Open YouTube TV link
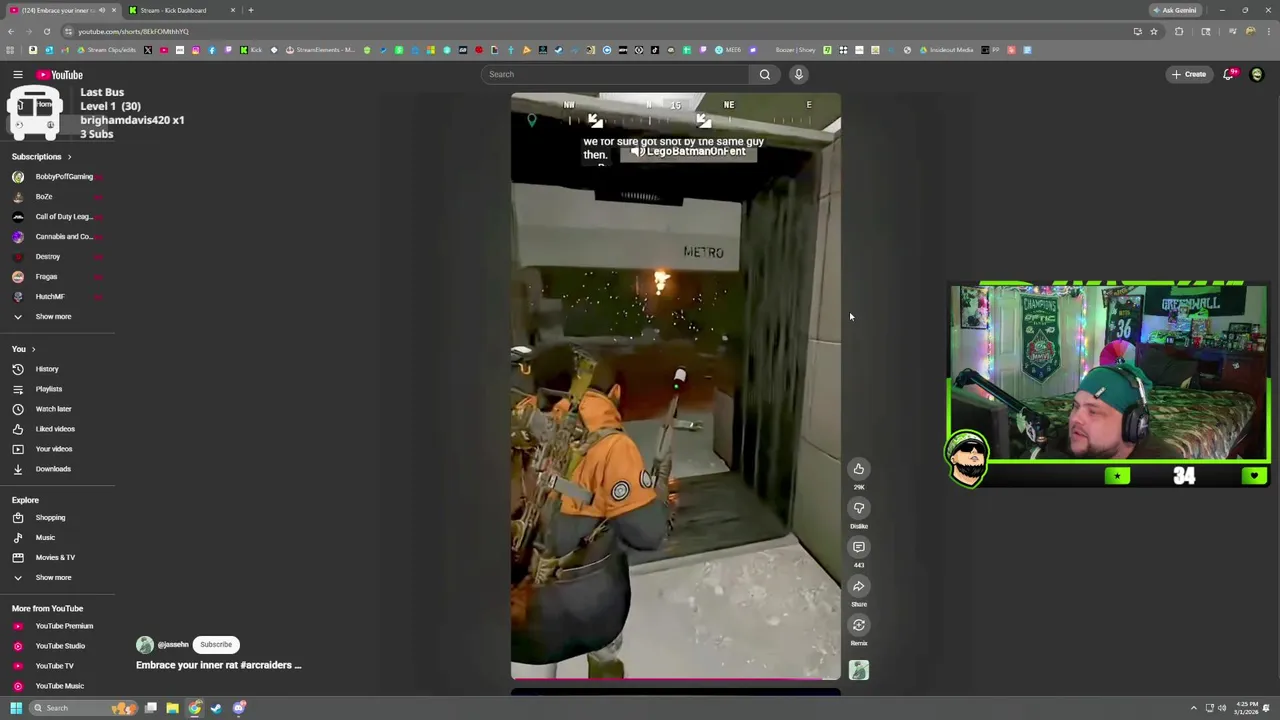This screenshot has width=1280, height=720. 56,666
